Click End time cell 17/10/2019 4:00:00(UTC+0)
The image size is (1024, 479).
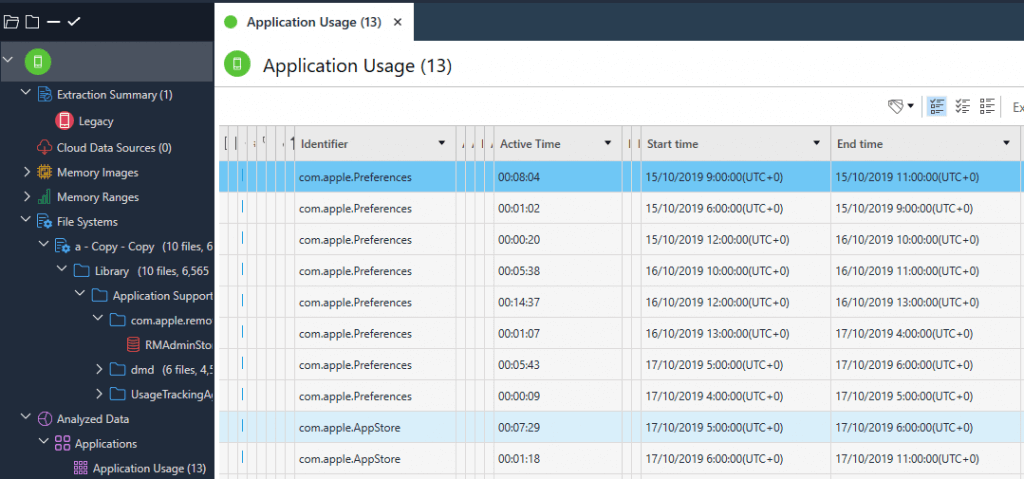927,334
